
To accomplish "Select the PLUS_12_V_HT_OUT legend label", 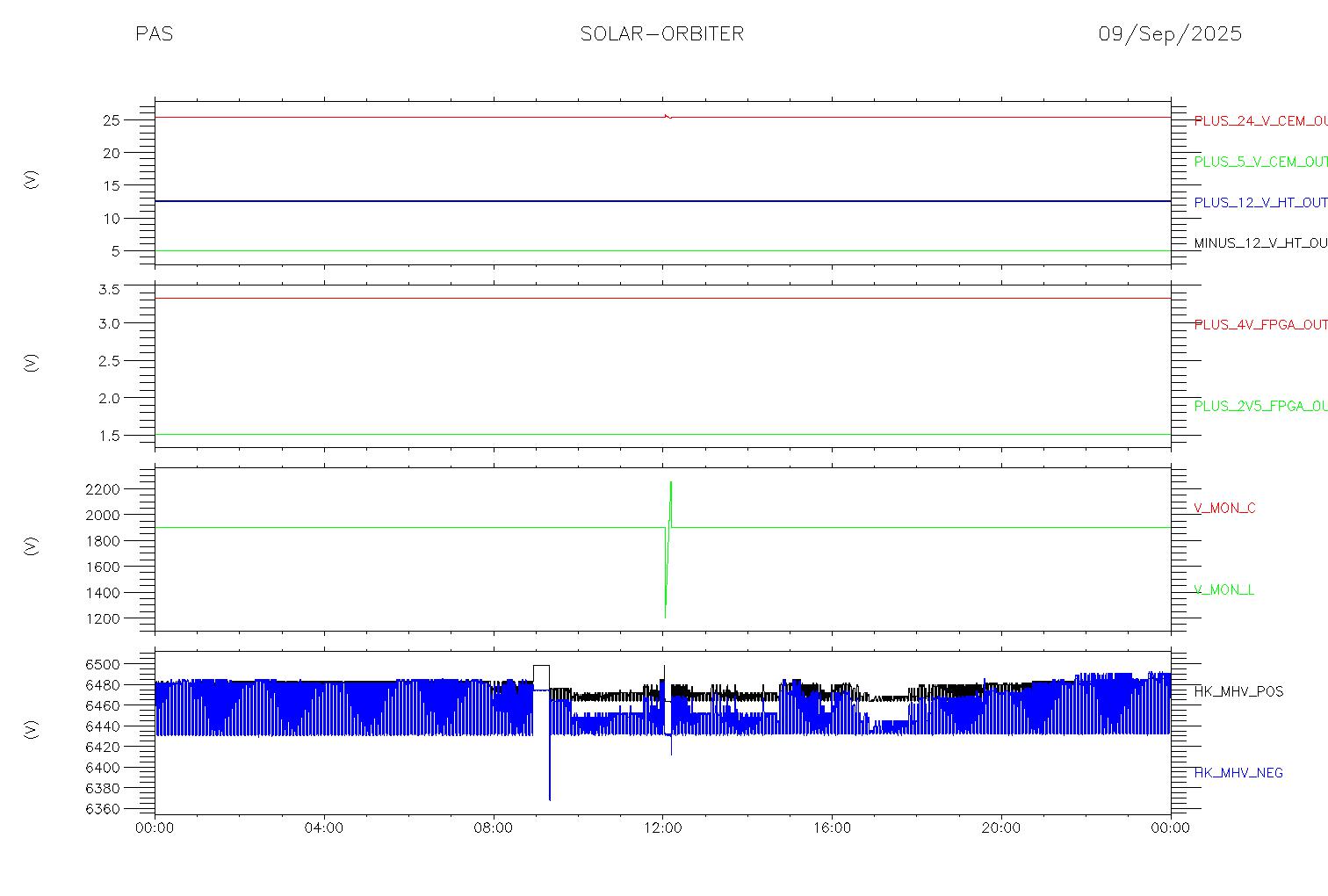I will pyautogui.click(x=1260, y=202).
